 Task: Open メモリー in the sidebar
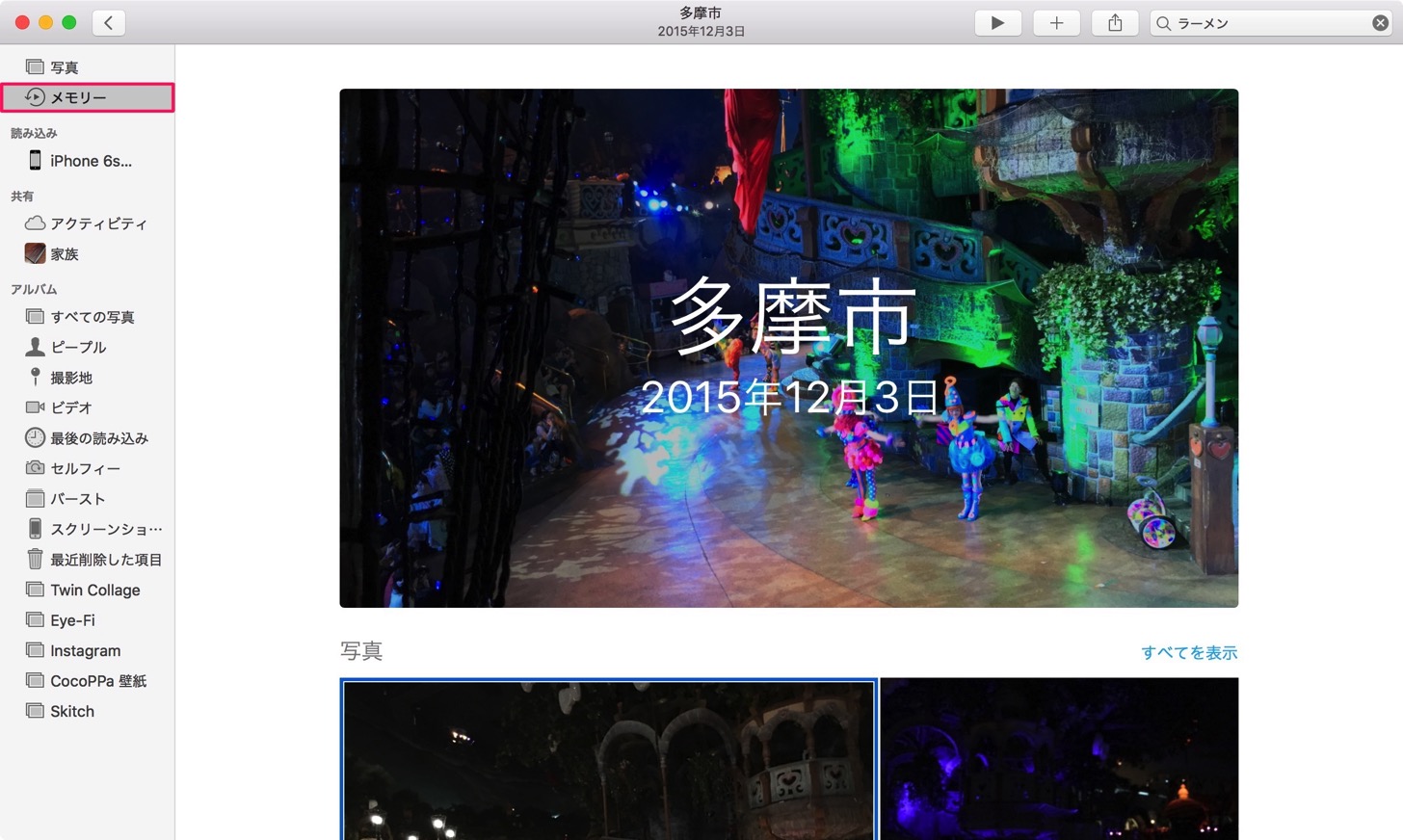[87, 97]
